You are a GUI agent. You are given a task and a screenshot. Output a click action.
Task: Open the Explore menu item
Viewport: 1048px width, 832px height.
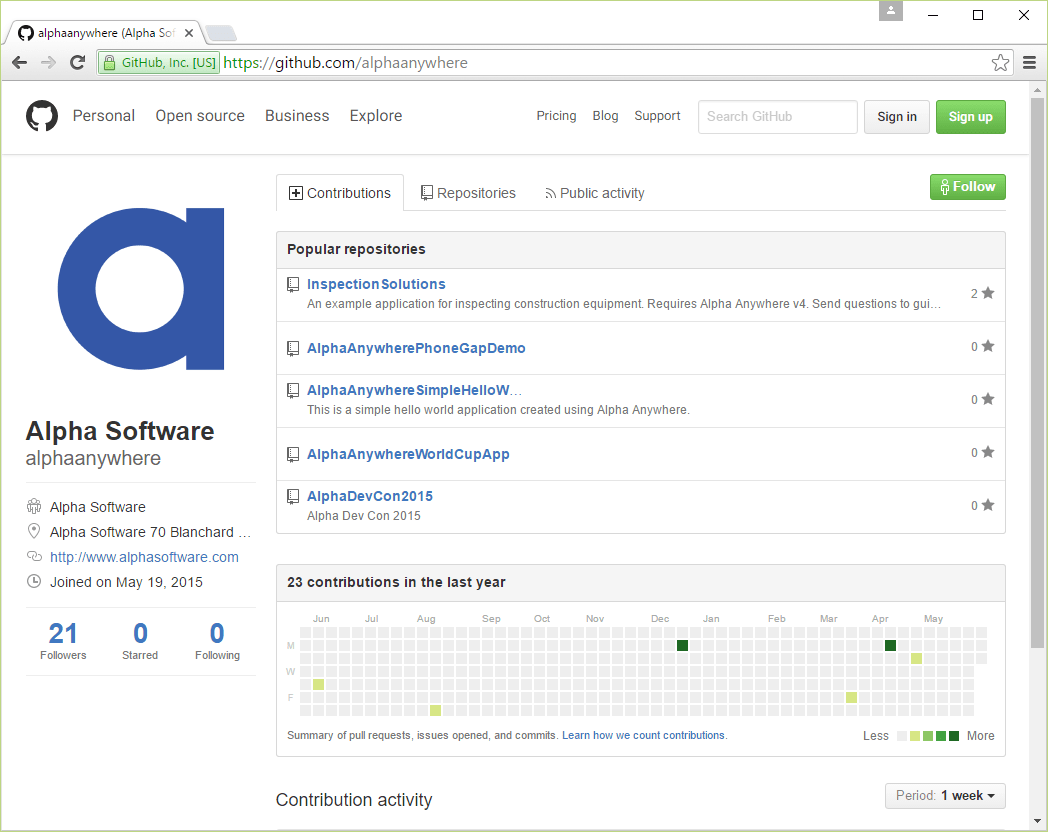(375, 116)
